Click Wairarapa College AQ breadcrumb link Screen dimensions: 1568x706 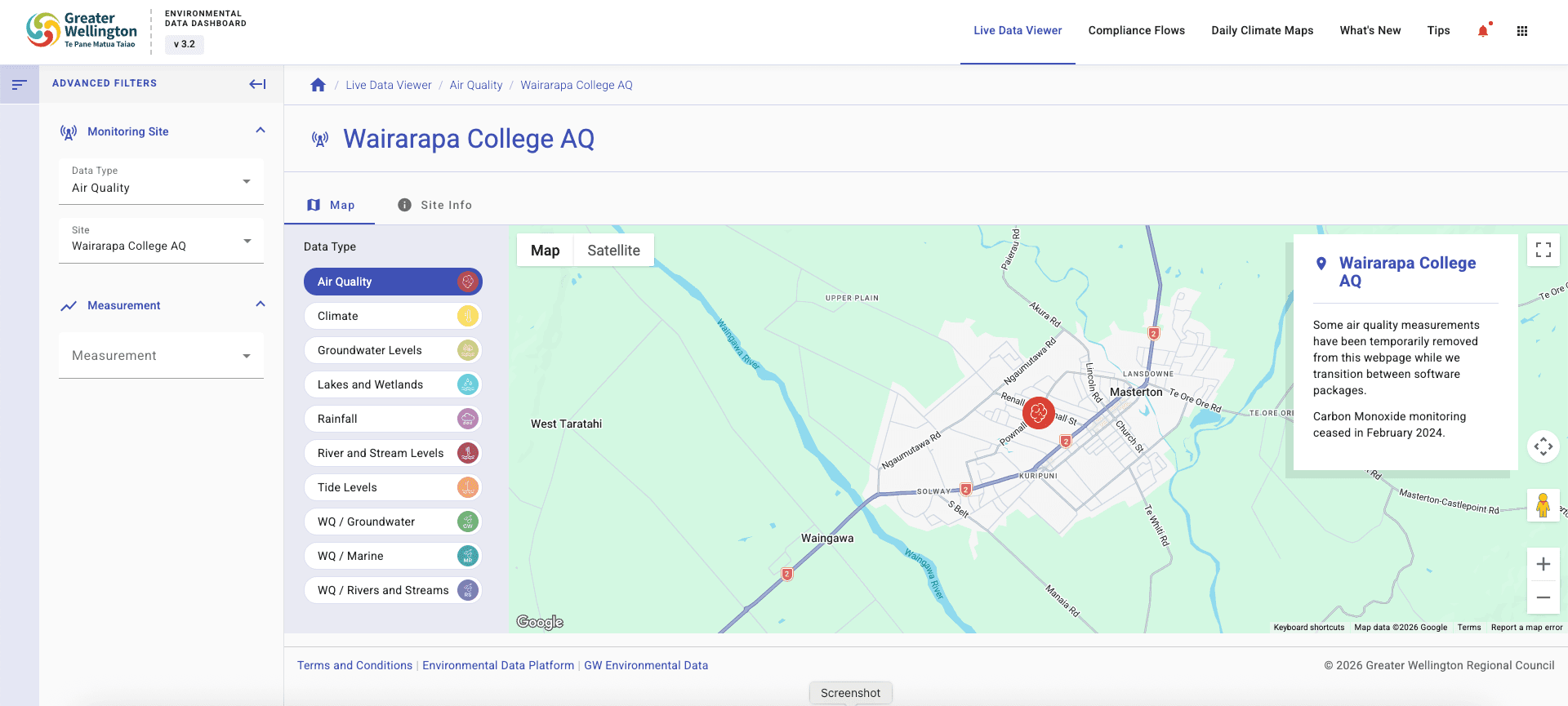pos(577,85)
